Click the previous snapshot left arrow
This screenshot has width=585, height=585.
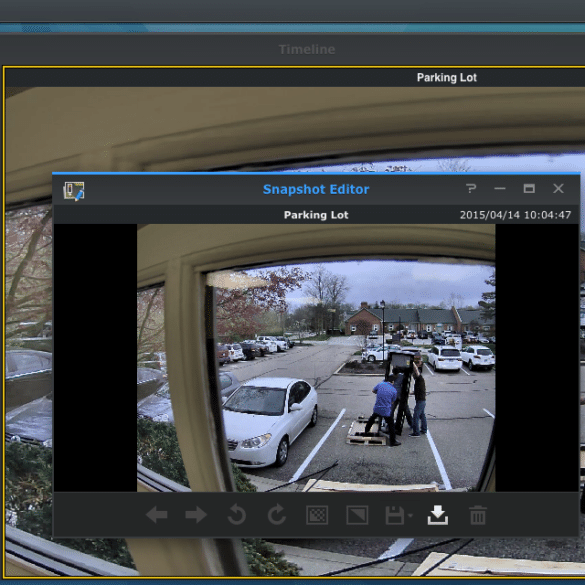coord(157,515)
